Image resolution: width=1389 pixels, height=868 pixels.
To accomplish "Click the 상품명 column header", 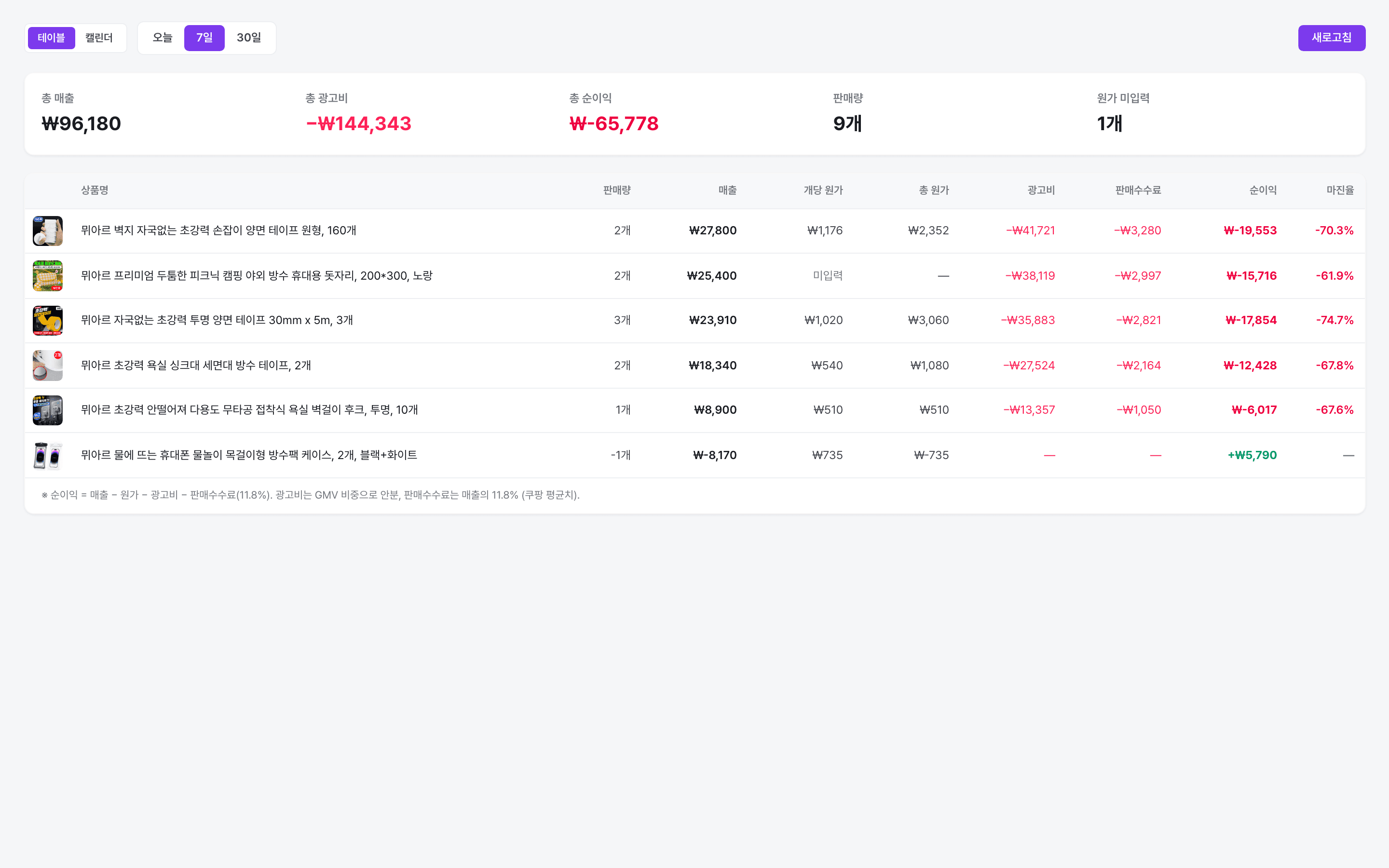I will (95, 190).
